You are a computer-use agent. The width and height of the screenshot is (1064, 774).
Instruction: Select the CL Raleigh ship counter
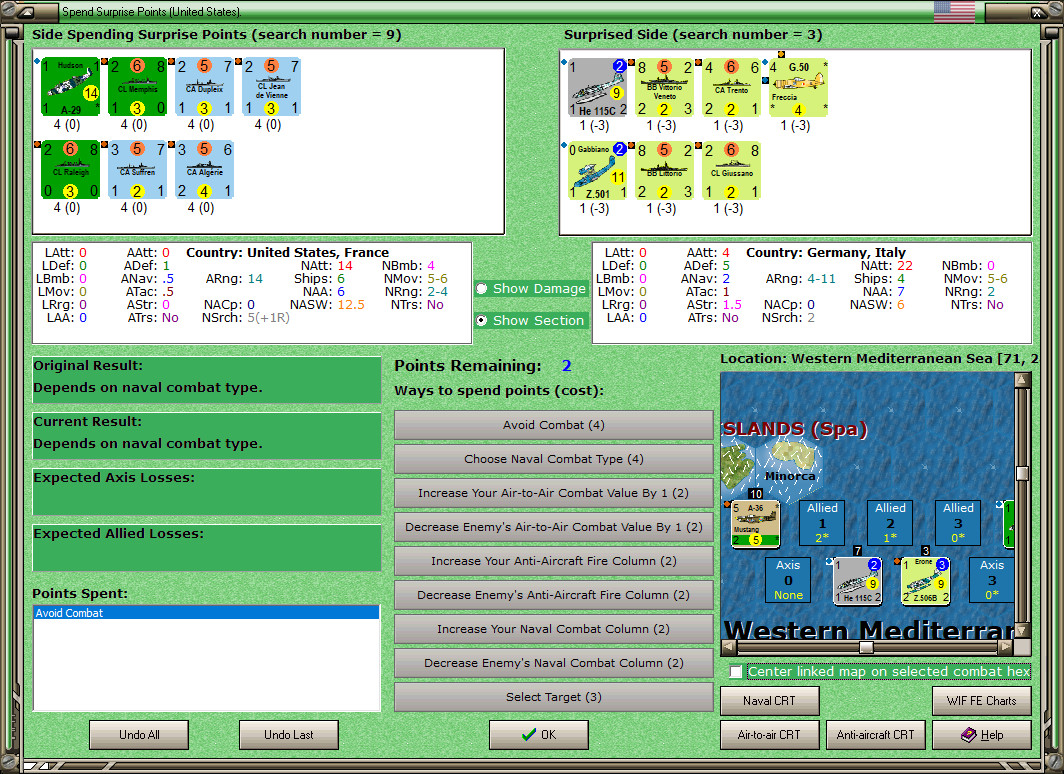point(70,170)
